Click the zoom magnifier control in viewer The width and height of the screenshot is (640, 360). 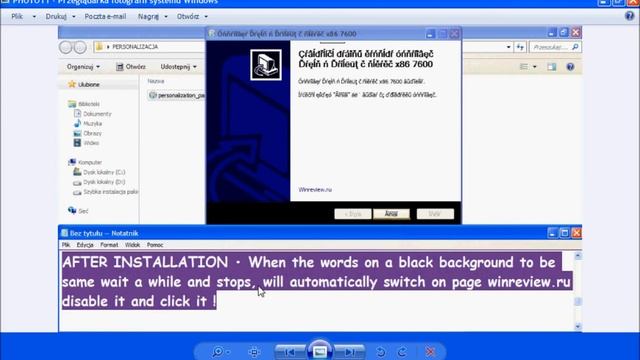coord(221,351)
